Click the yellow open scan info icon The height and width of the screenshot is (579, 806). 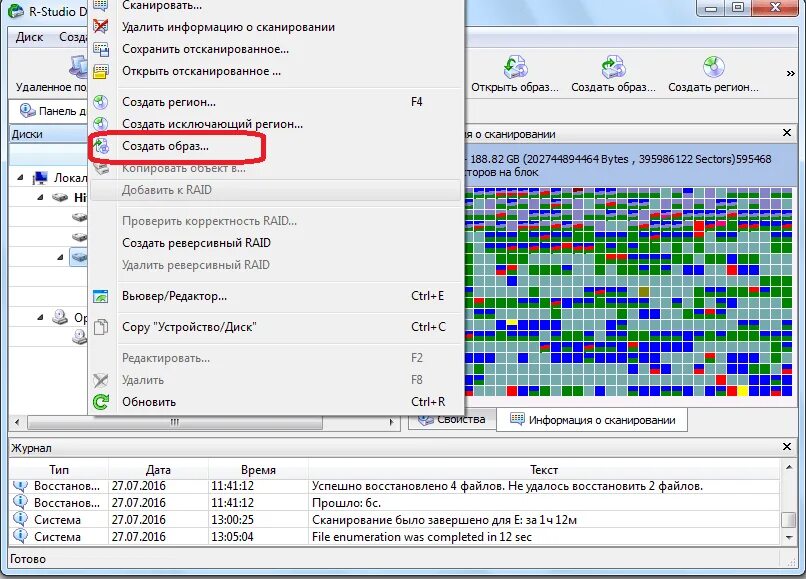[x=101, y=71]
